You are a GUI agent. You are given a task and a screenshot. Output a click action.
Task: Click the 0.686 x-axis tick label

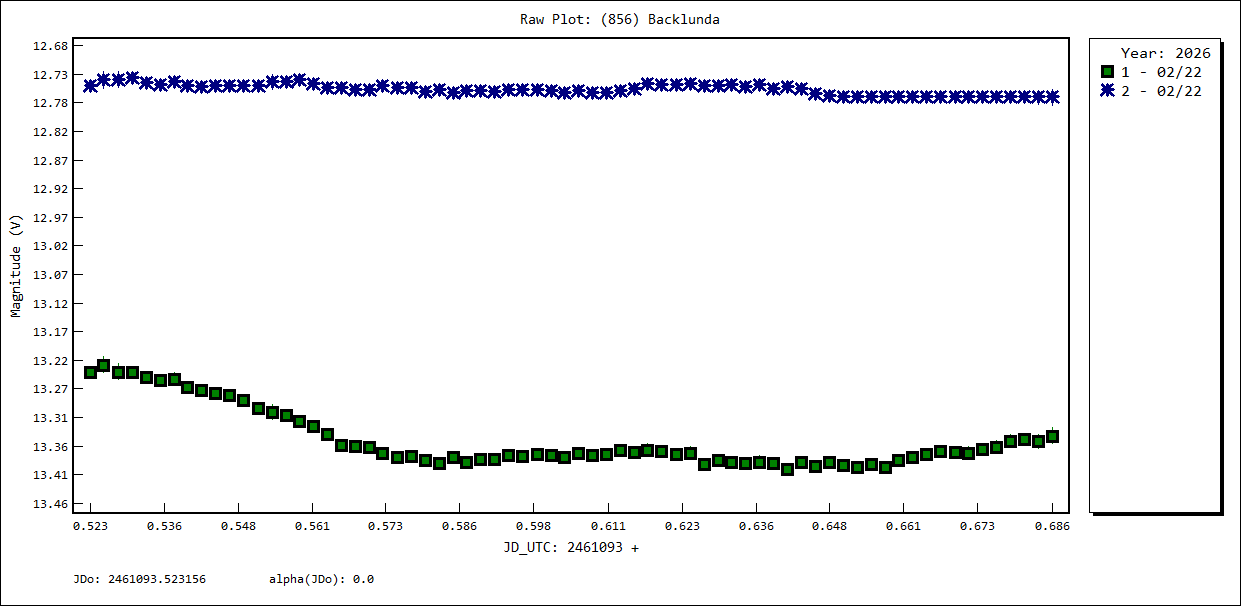click(x=1052, y=525)
